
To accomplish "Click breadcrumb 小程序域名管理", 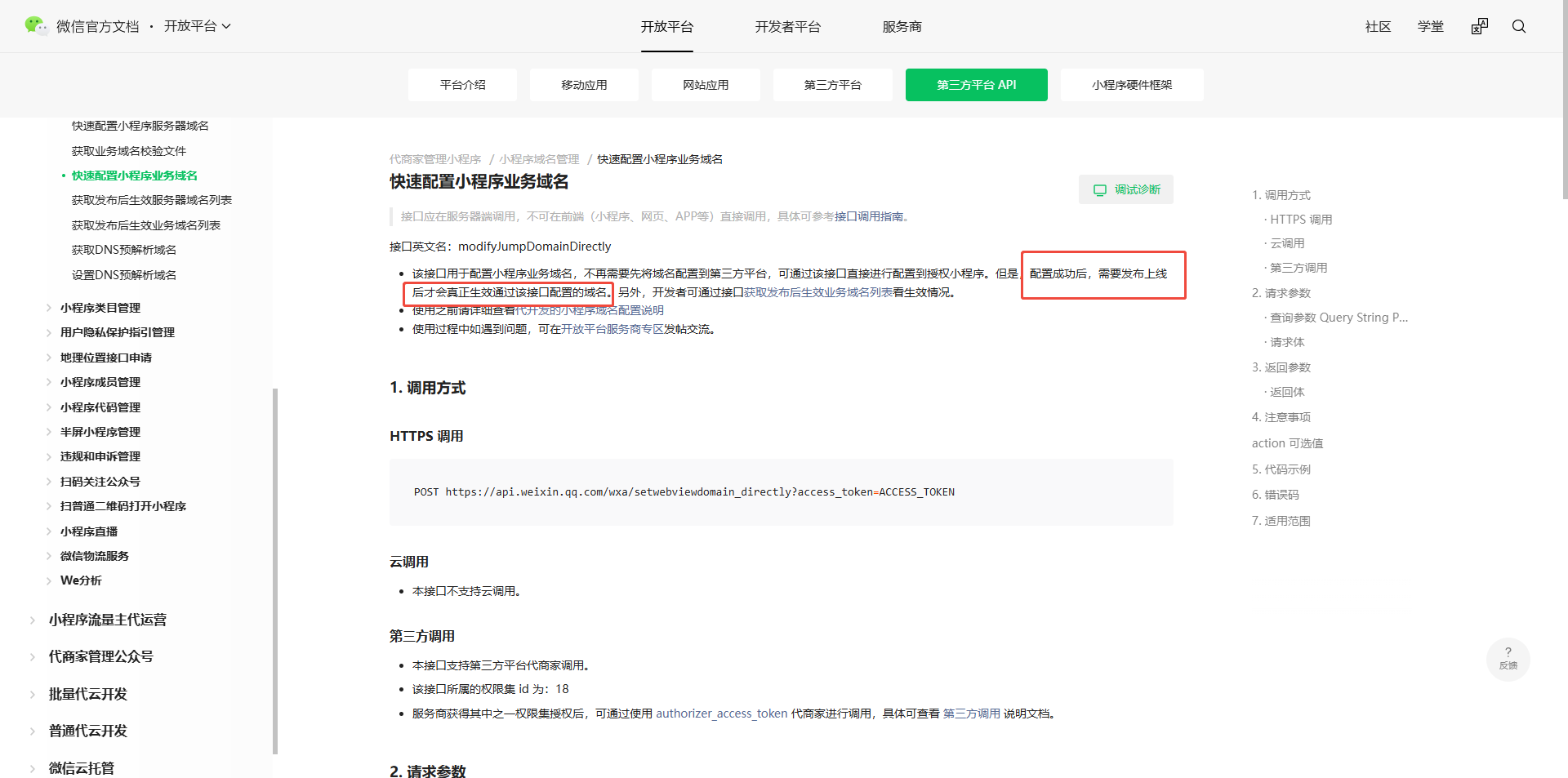I will (x=540, y=159).
